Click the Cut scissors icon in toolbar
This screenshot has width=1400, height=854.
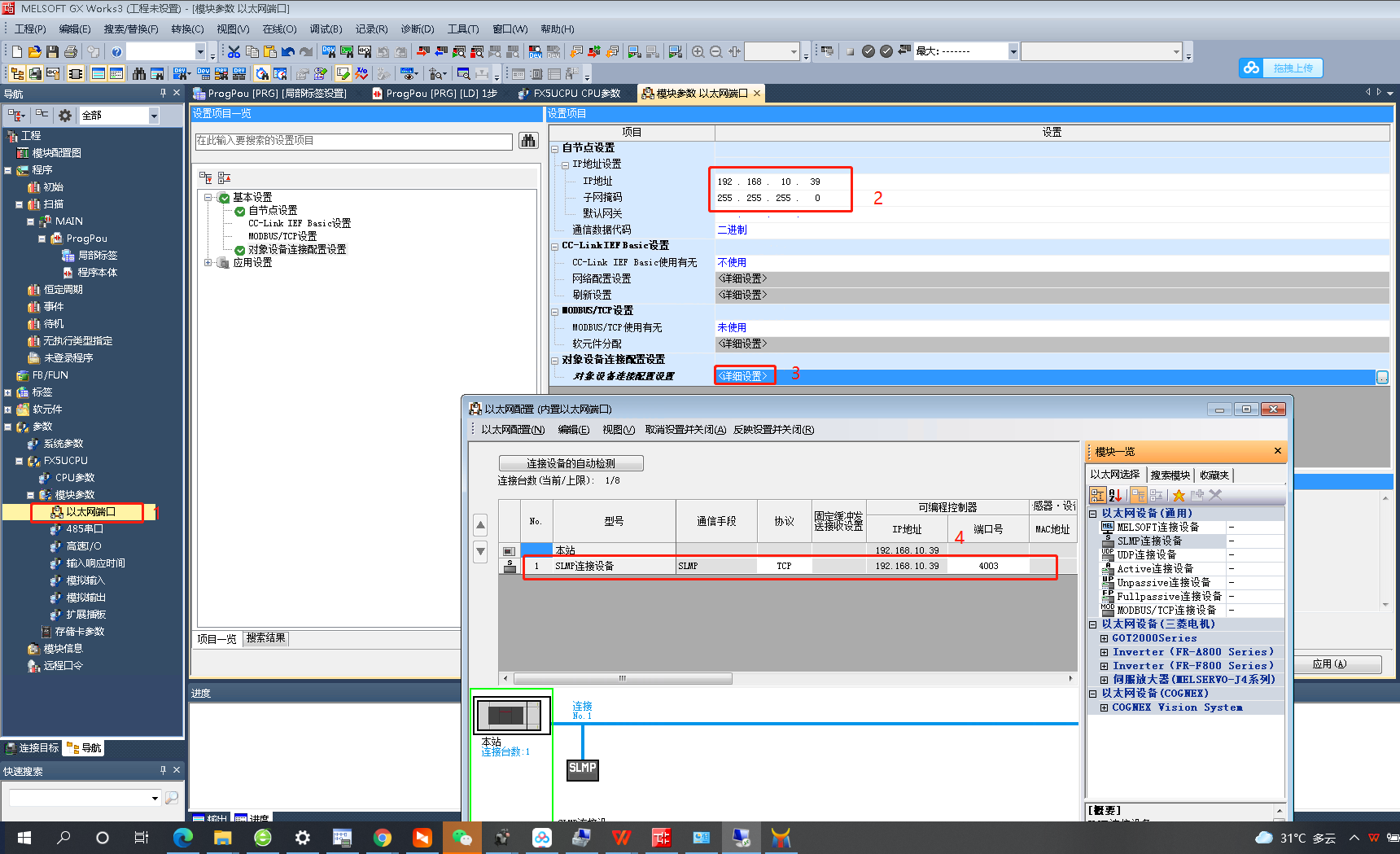click(x=234, y=52)
